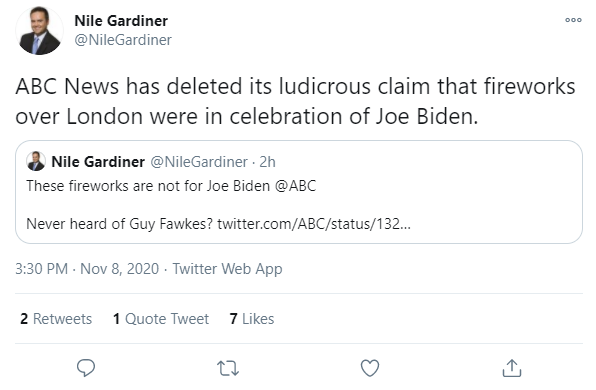Open small avatar in quoted tweet
This screenshot has height=390, width=596.
[36, 161]
